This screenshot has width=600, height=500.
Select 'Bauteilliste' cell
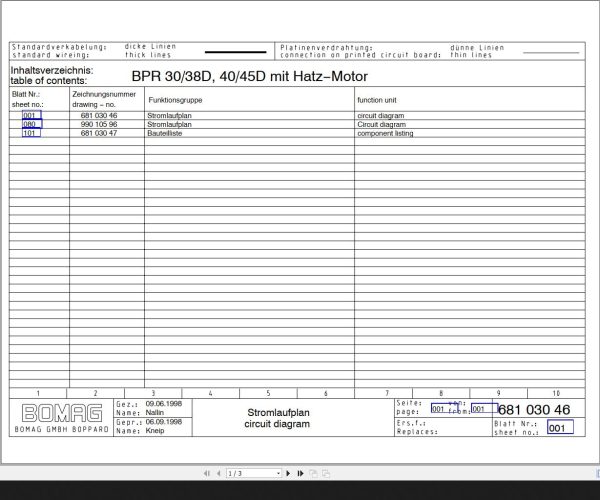click(x=165, y=133)
